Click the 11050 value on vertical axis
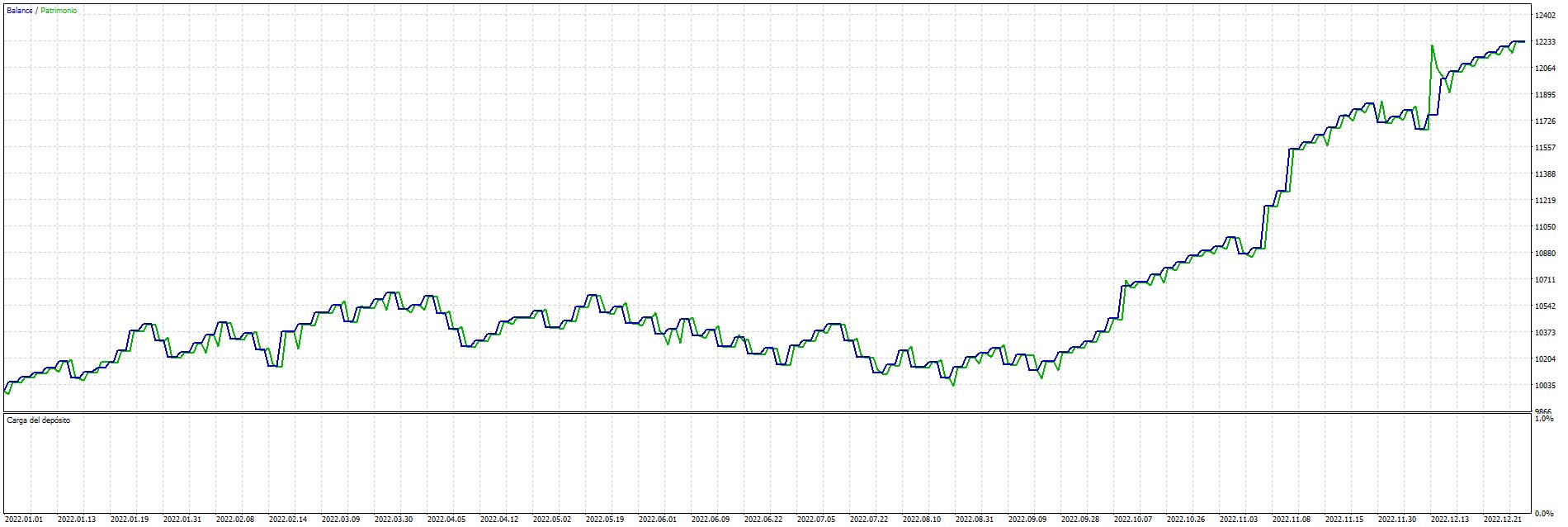This screenshot has height=527, width=1568. [1545, 226]
